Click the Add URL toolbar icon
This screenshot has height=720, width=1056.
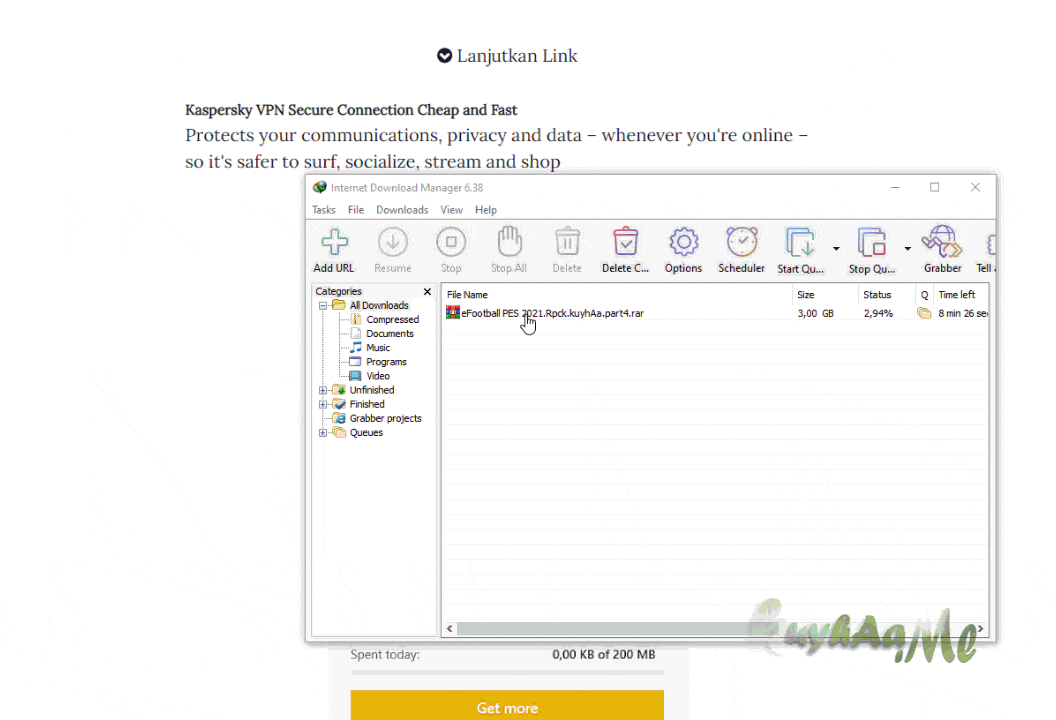pyautogui.click(x=334, y=242)
